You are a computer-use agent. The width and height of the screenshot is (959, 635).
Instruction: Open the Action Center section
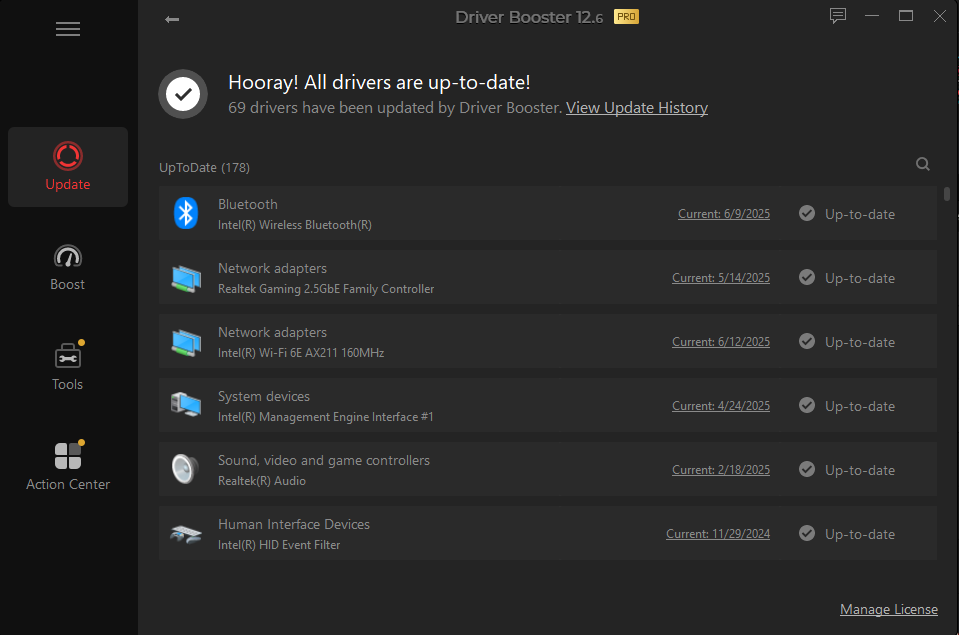[x=67, y=466]
